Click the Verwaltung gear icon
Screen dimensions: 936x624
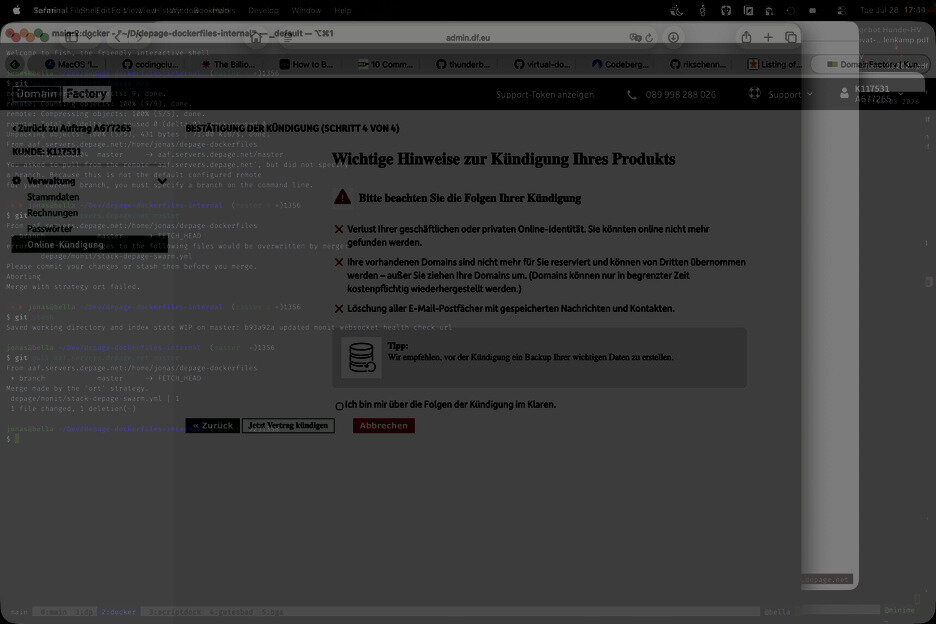[x=17, y=180]
